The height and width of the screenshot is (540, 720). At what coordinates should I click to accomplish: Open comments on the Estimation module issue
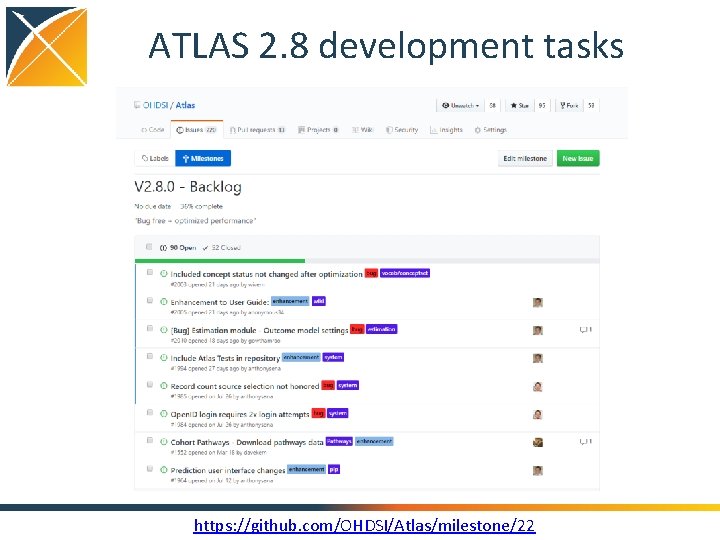tap(585, 330)
